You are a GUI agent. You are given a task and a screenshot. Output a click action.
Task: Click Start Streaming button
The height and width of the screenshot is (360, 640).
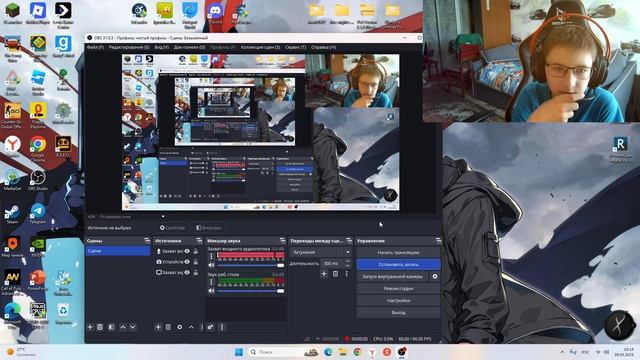click(x=398, y=253)
